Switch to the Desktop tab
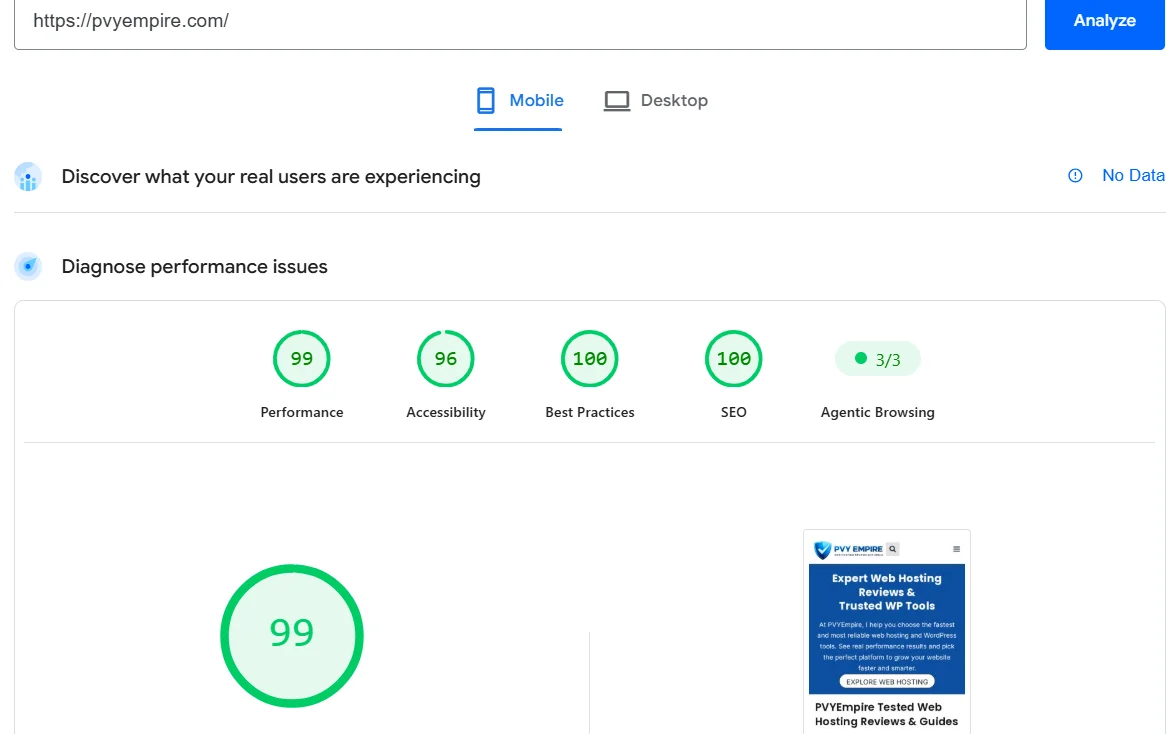The image size is (1166, 734). coord(655,101)
